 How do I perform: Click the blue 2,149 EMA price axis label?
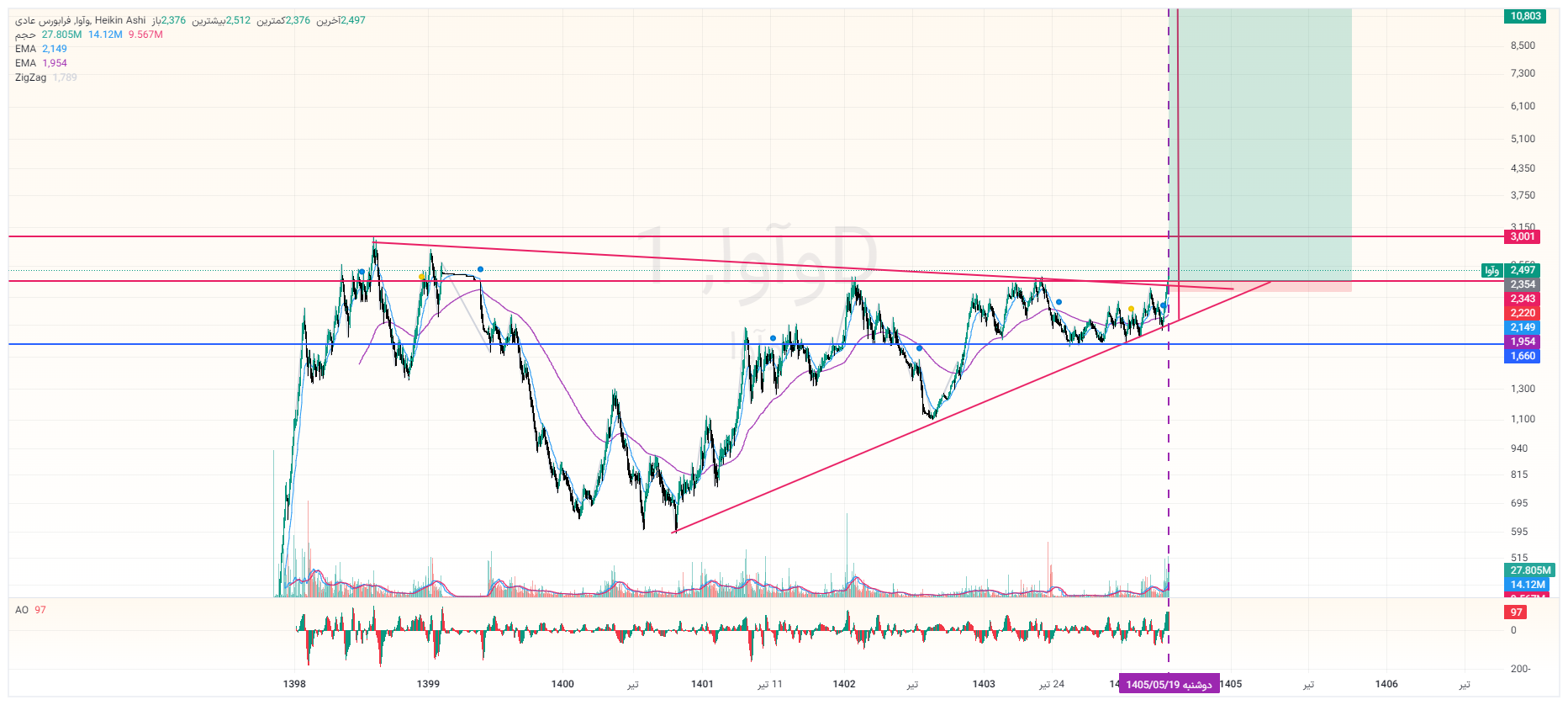click(x=1523, y=327)
